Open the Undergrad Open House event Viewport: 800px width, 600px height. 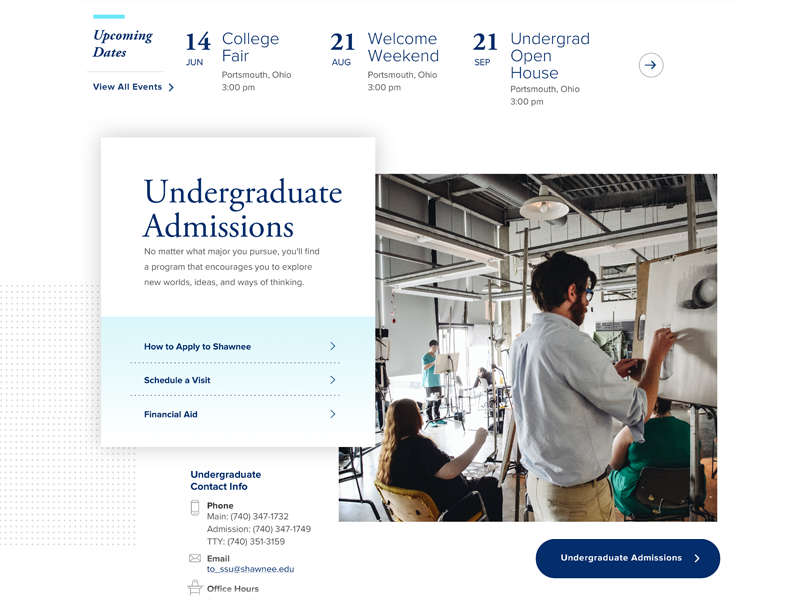[x=550, y=56]
